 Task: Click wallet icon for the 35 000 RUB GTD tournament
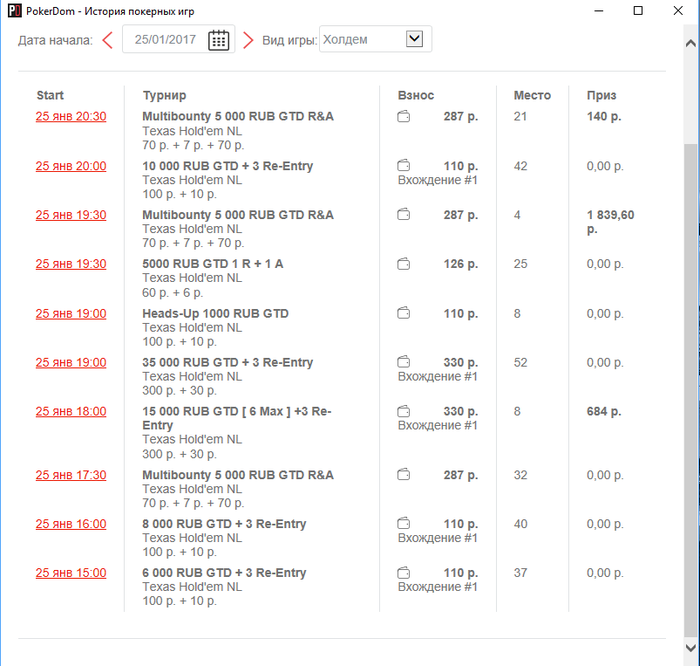pyautogui.click(x=404, y=362)
